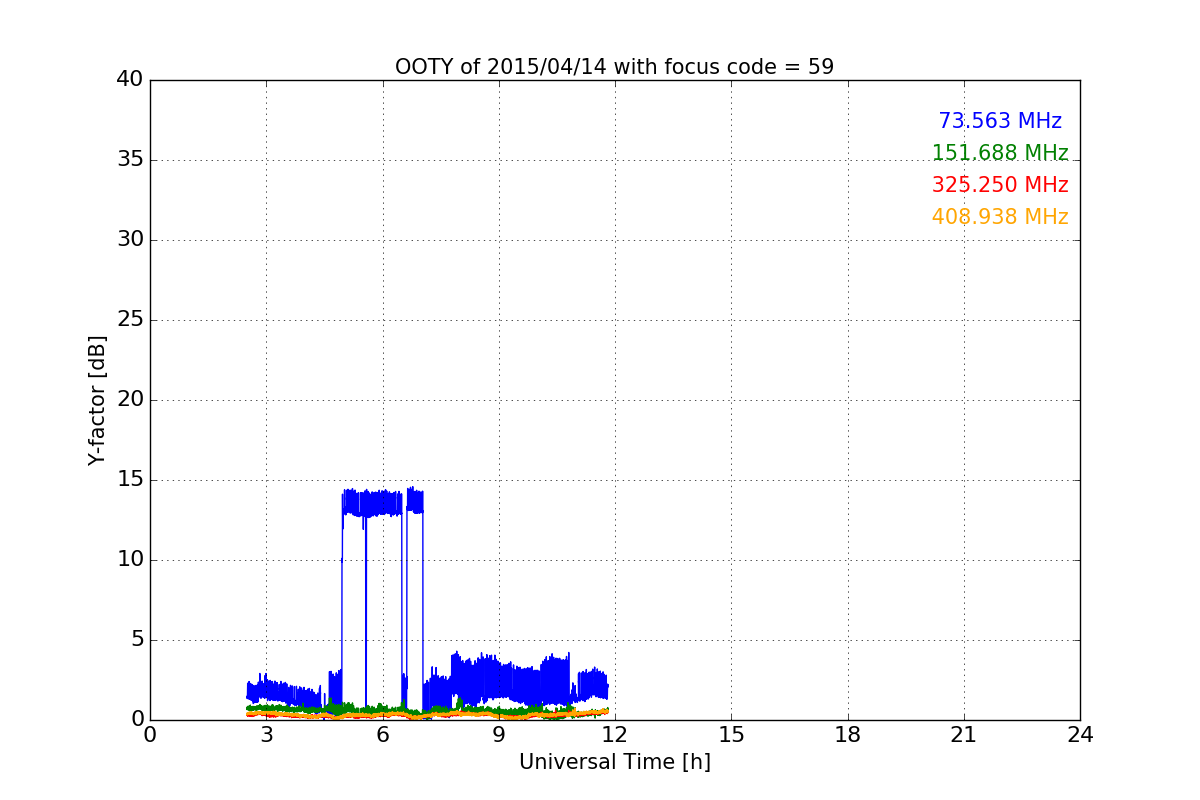Viewport: 1200px width, 800px height.
Task: Click the blue 14 dB plateau in the plot
Action: tap(382, 502)
